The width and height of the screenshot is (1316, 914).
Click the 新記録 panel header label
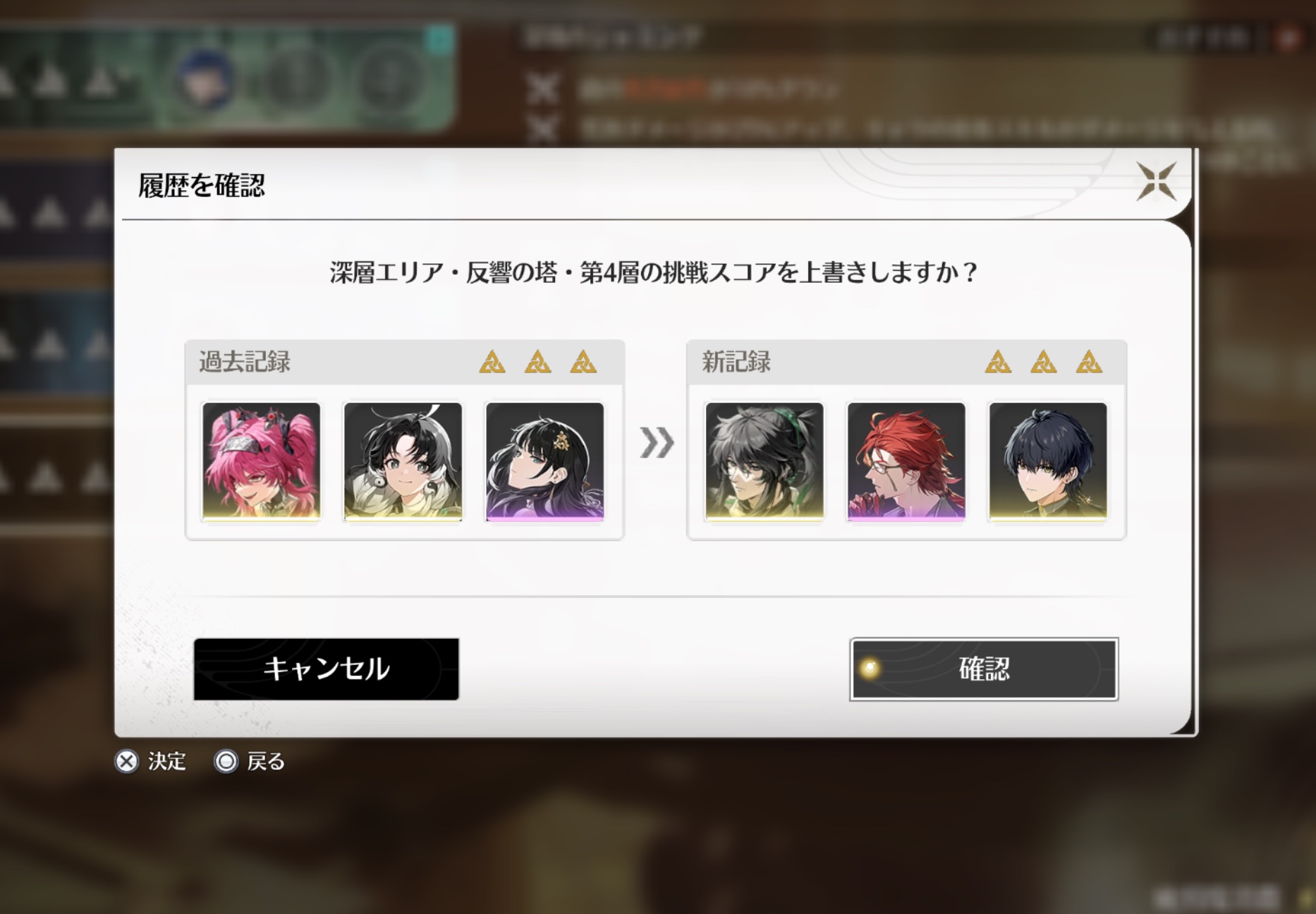(x=736, y=362)
